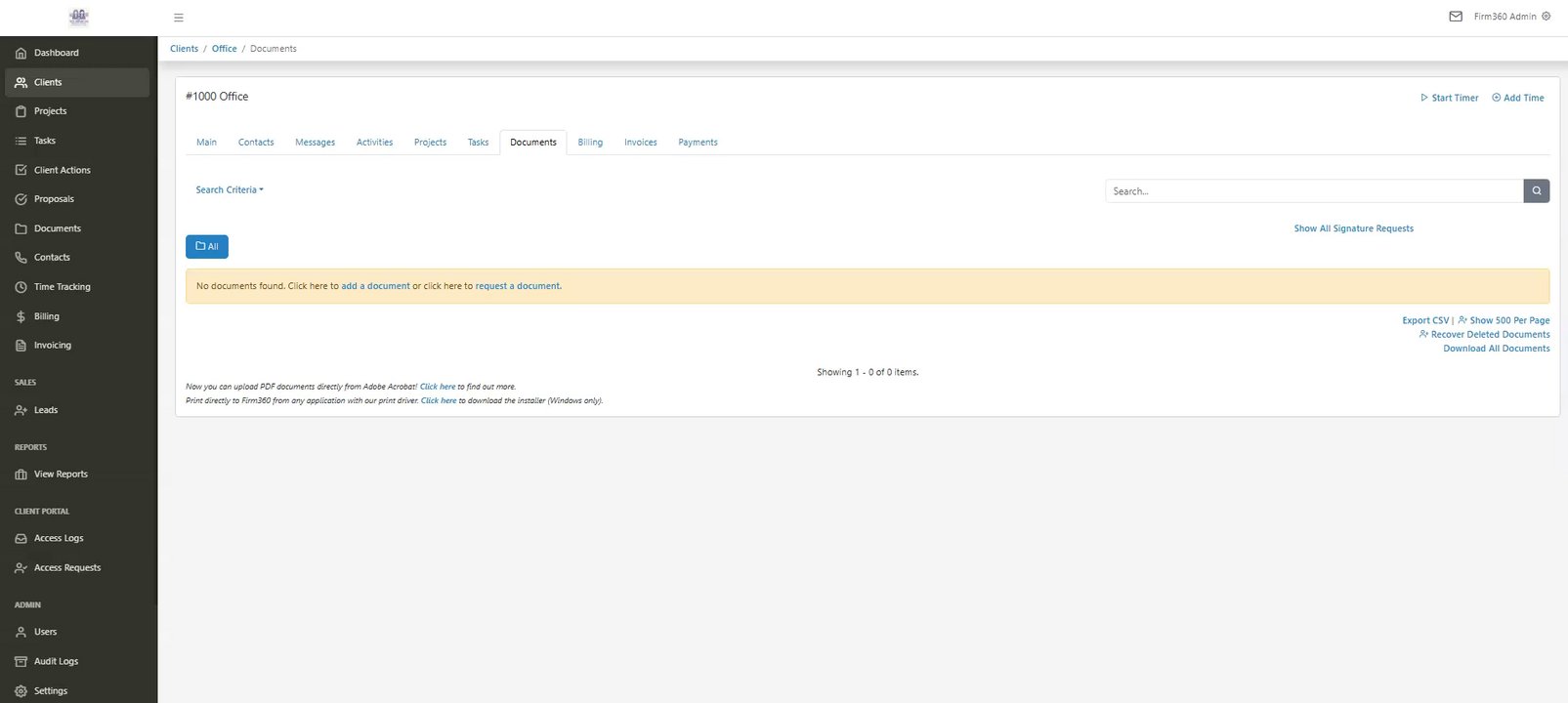This screenshot has height=703, width=1568.
Task: Click the Clients breadcrumb link
Action: (184, 49)
